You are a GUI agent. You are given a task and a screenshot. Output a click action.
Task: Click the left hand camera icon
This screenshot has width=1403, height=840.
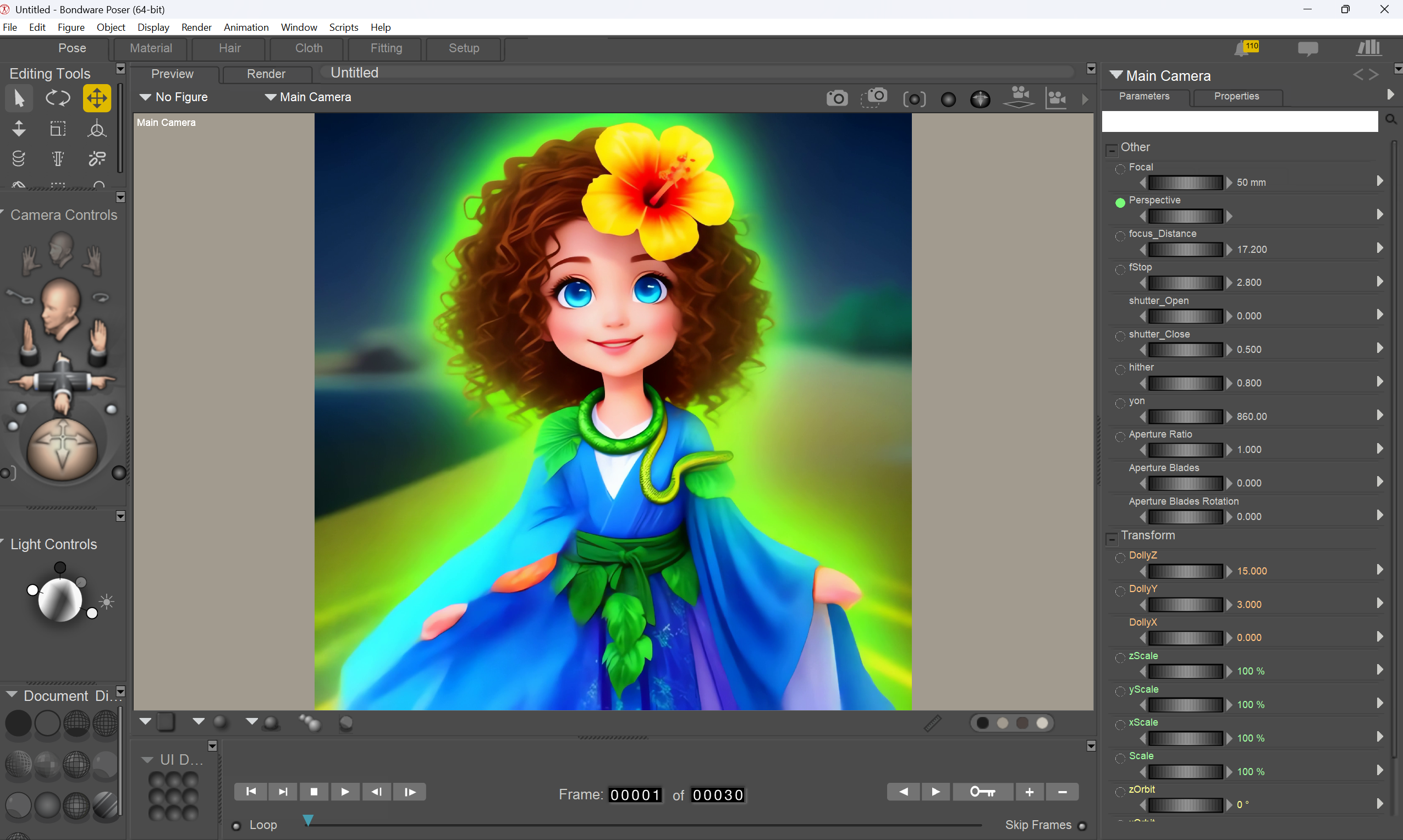click(x=30, y=260)
